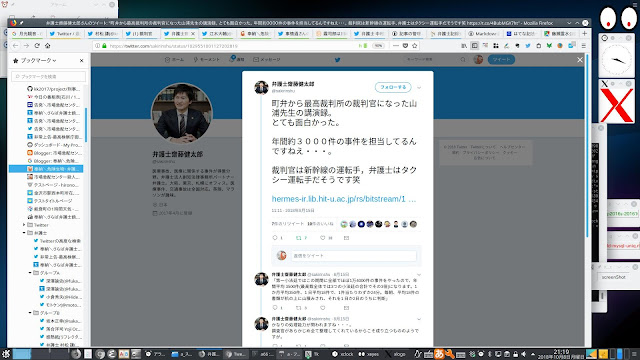Reply to the main tweet via speech bubble
Viewport: 640px width, 360px height.
click(275, 238)
